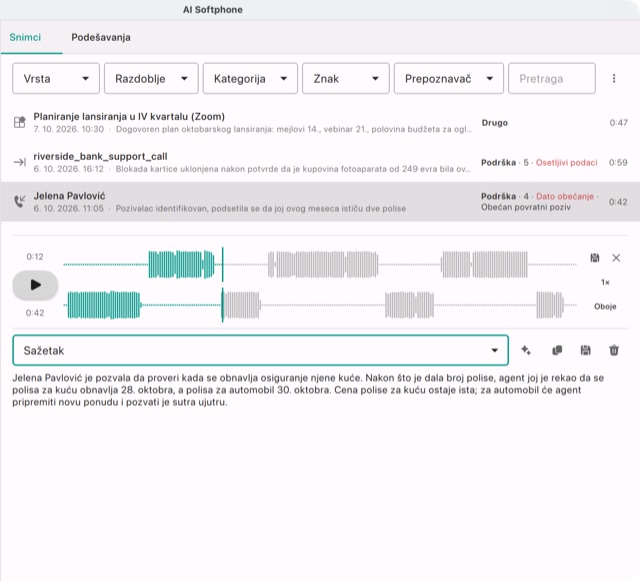
Task: Select the Jelena Pavlović recording title
Action: (69, 196)
